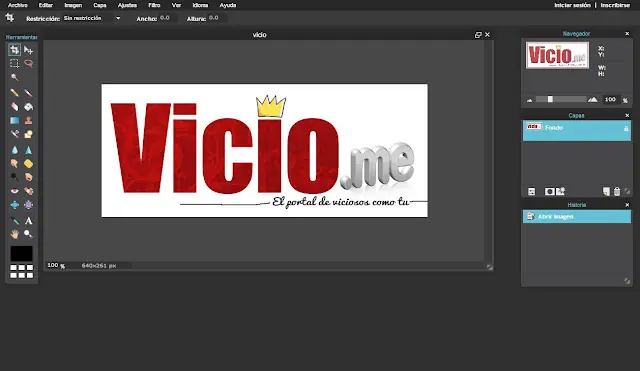The width and height of the screenshot is (640, 371).
Task: Select the Magic Wand tool
Action: 14,77
